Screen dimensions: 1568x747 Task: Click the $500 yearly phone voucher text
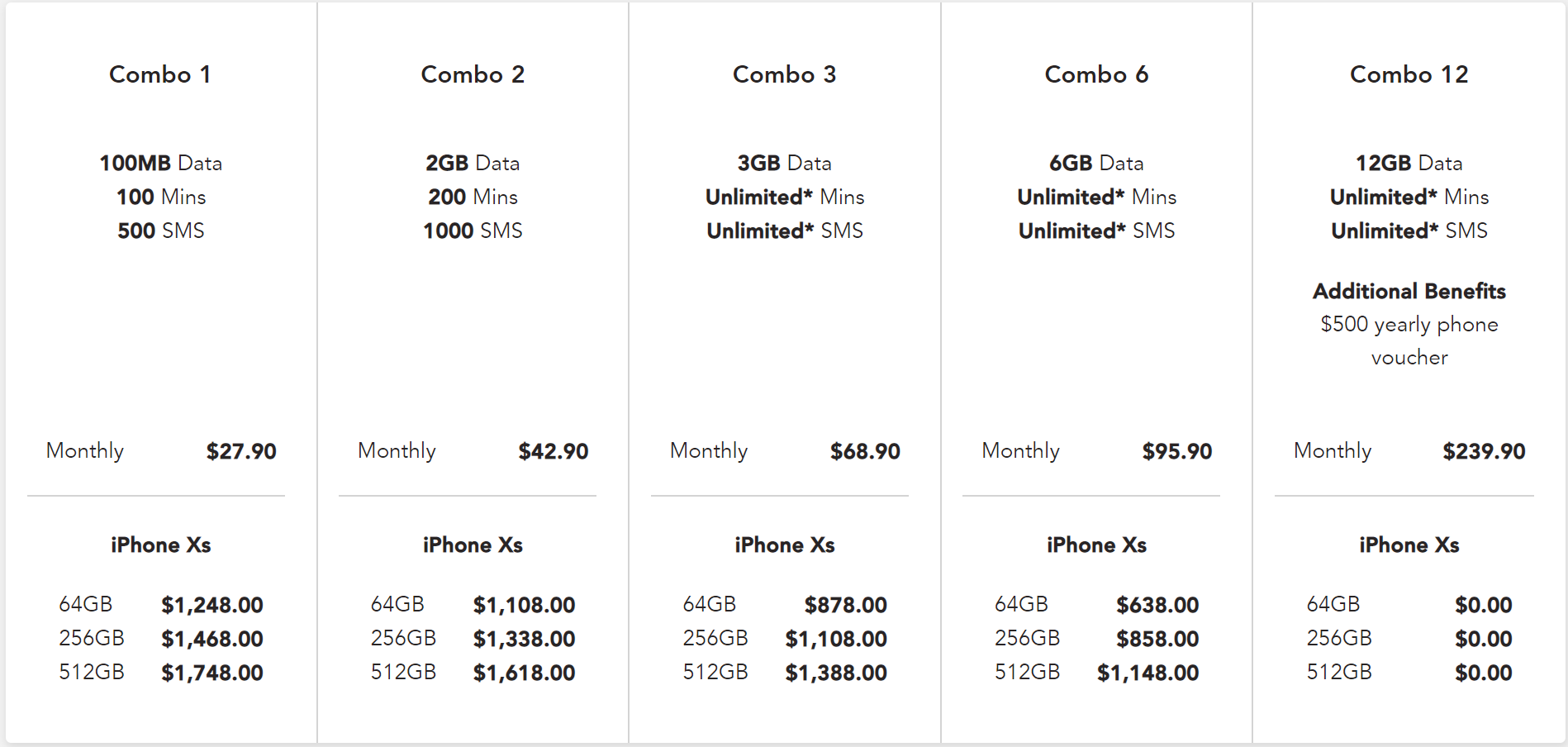1409,340
